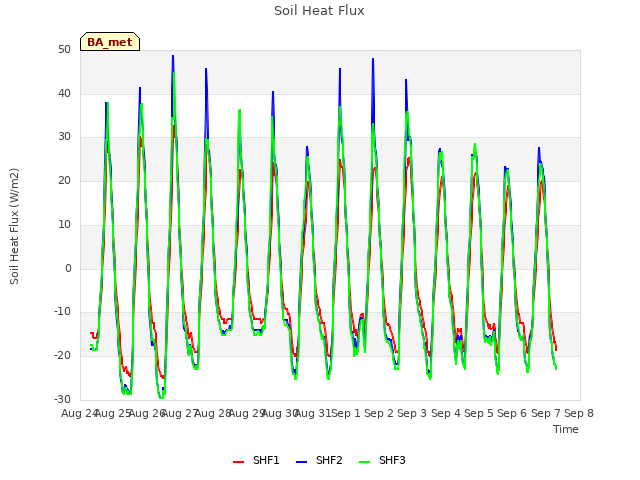The width and height of the screenshot is (640, 480).
Task: Click the blue SHF2 peak near Sep 2
Action: tap(373, 59)
